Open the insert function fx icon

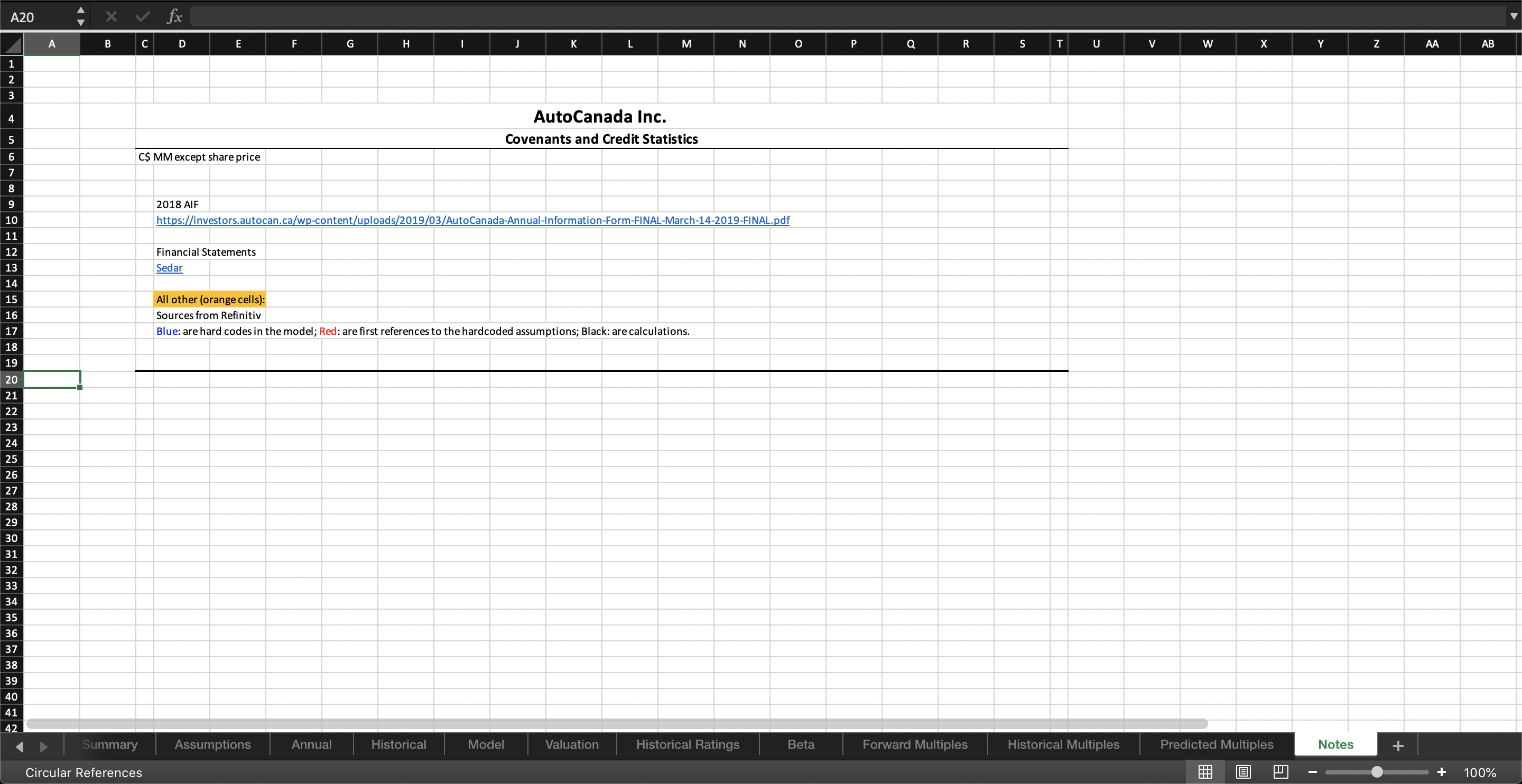(174, 16)
